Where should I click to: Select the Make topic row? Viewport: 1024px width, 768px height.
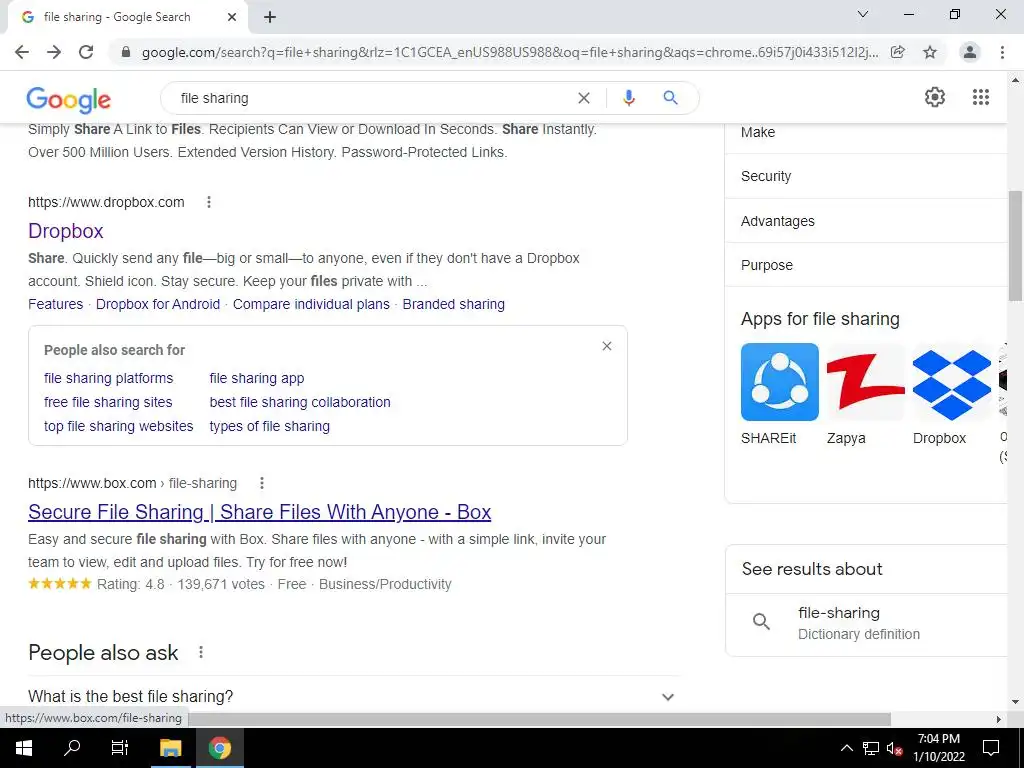tap(866, 132)
